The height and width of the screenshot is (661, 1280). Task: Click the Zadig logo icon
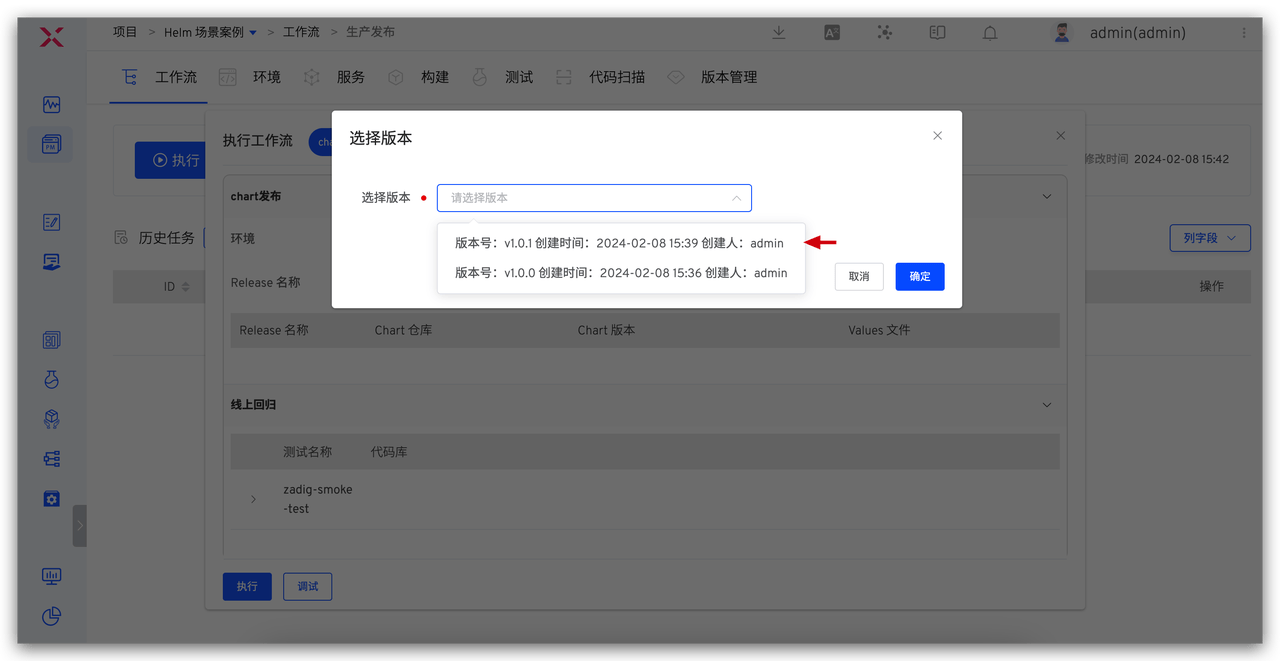(51, 38)
